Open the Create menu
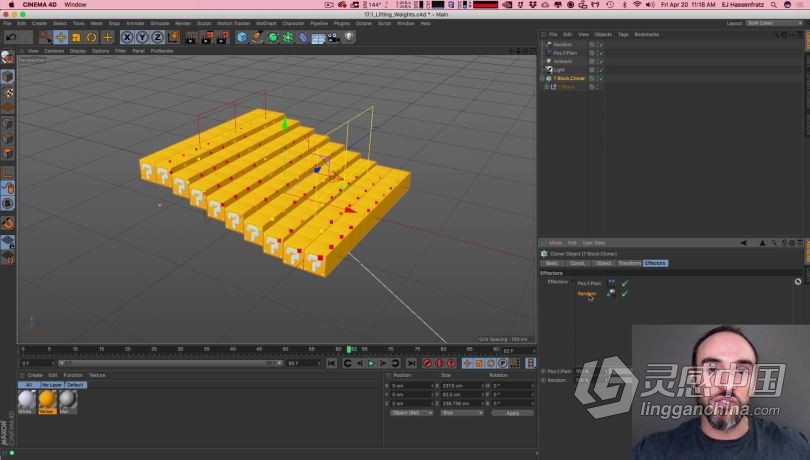The image size is (810, 460). coord(39,23)
